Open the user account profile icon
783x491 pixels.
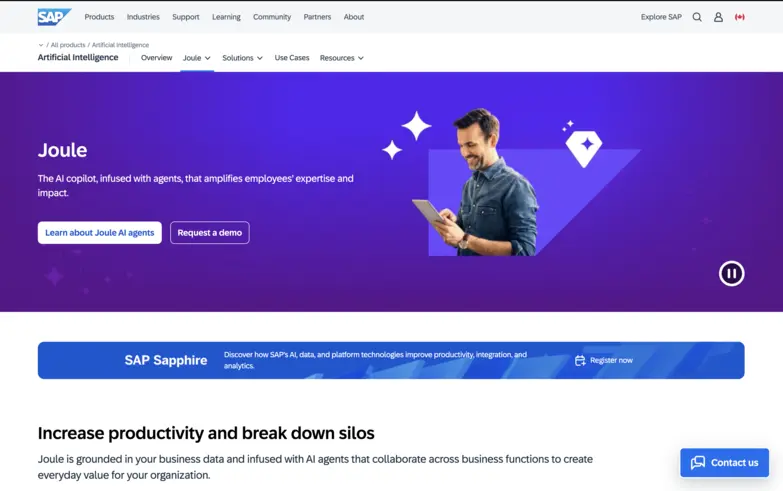718,17
